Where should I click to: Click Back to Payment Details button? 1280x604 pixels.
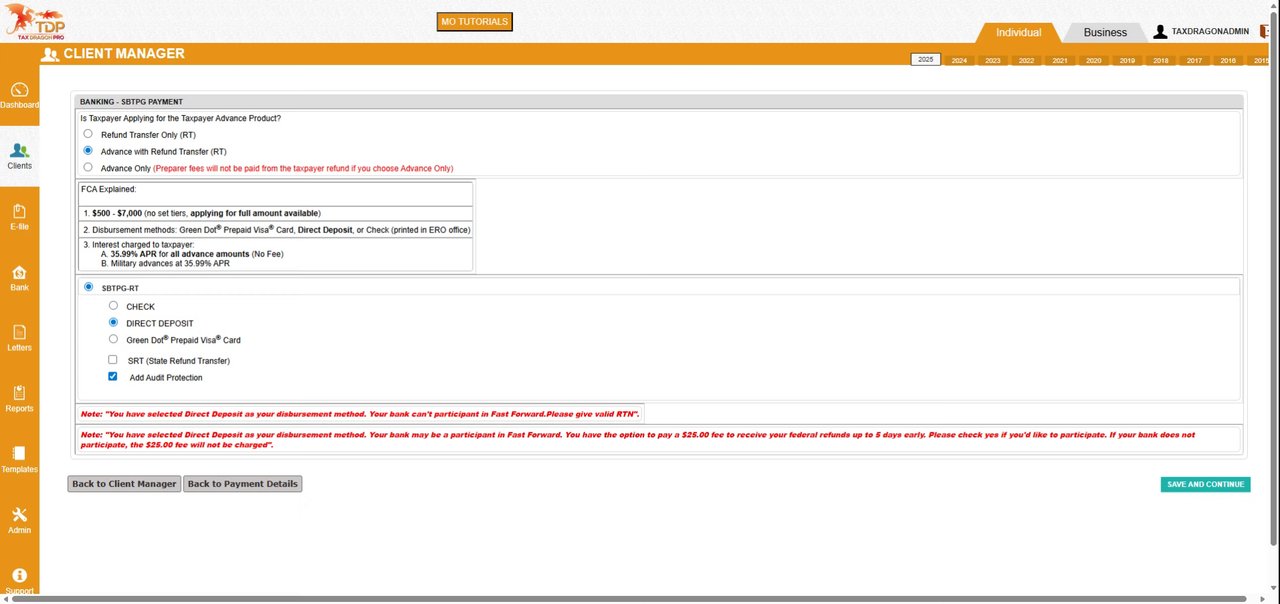point(242,484)
